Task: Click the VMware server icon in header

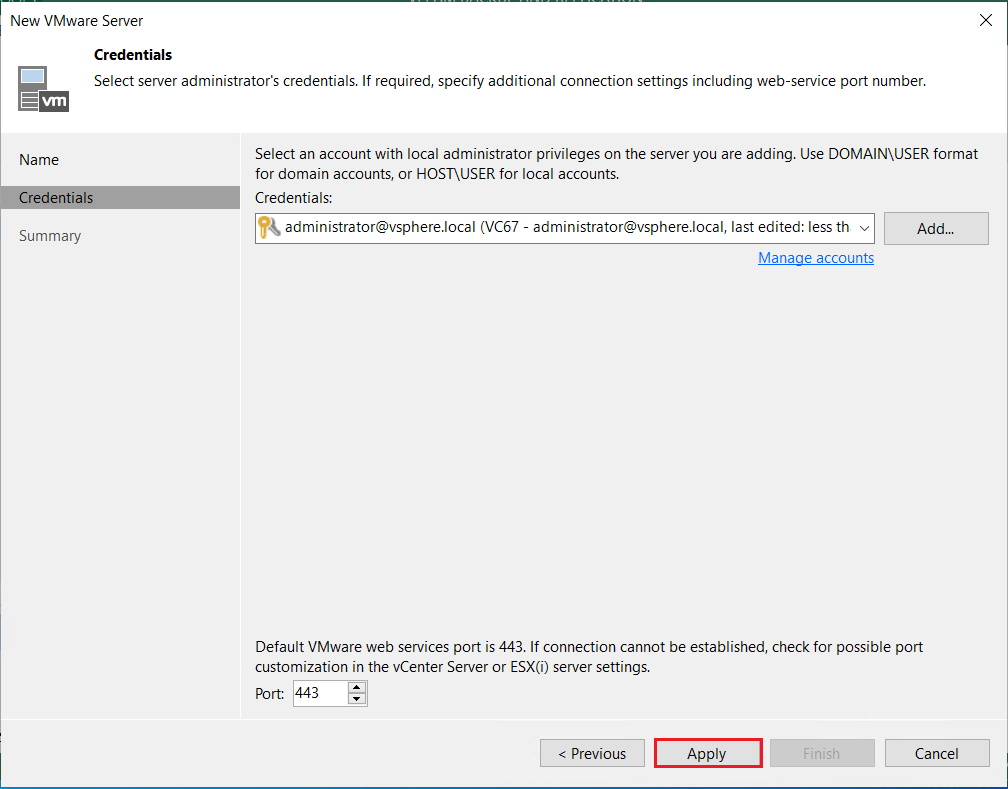Action: pyautogui.click(x=43, y=89)
